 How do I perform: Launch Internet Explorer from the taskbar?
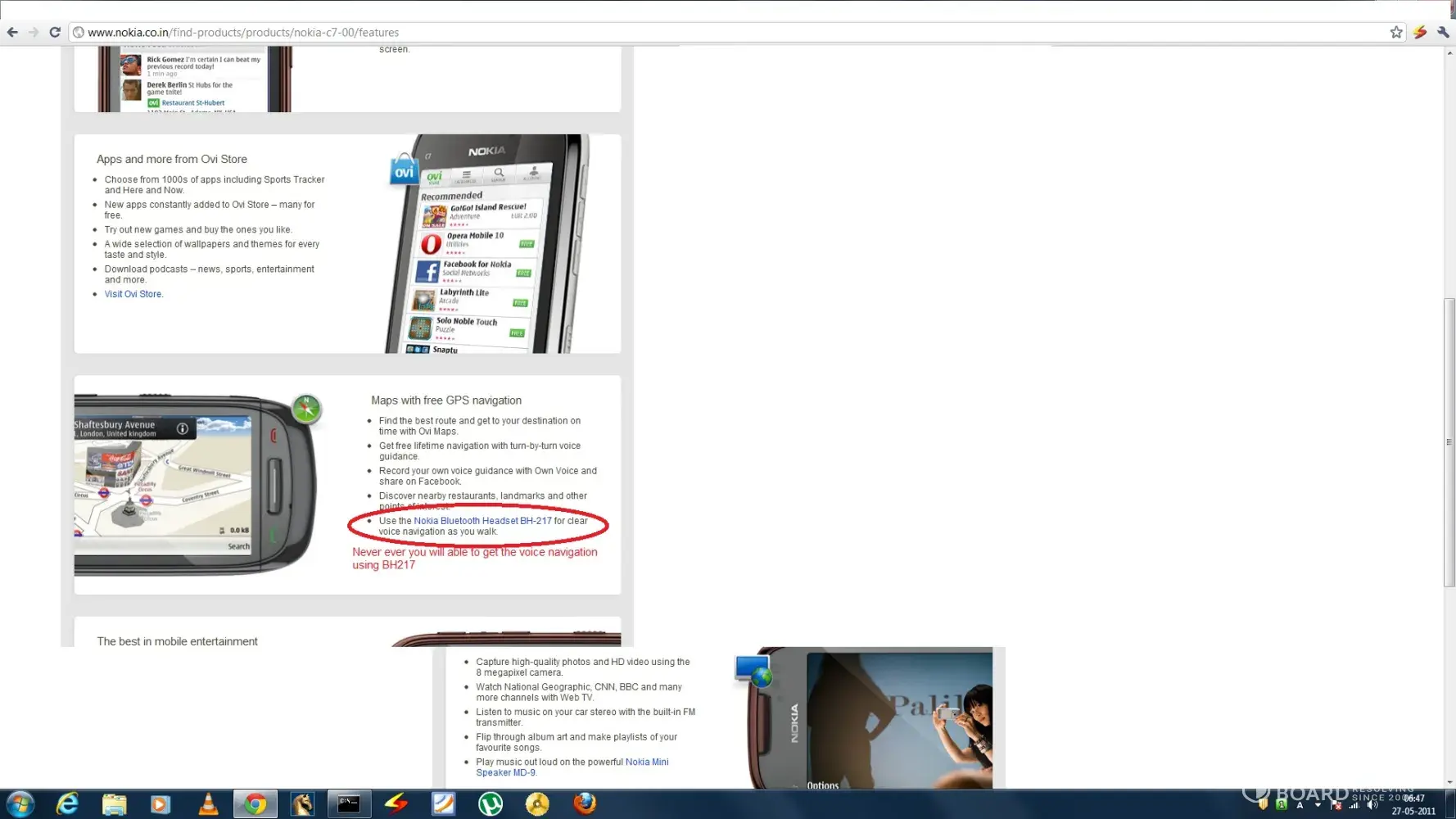[67, 804]
